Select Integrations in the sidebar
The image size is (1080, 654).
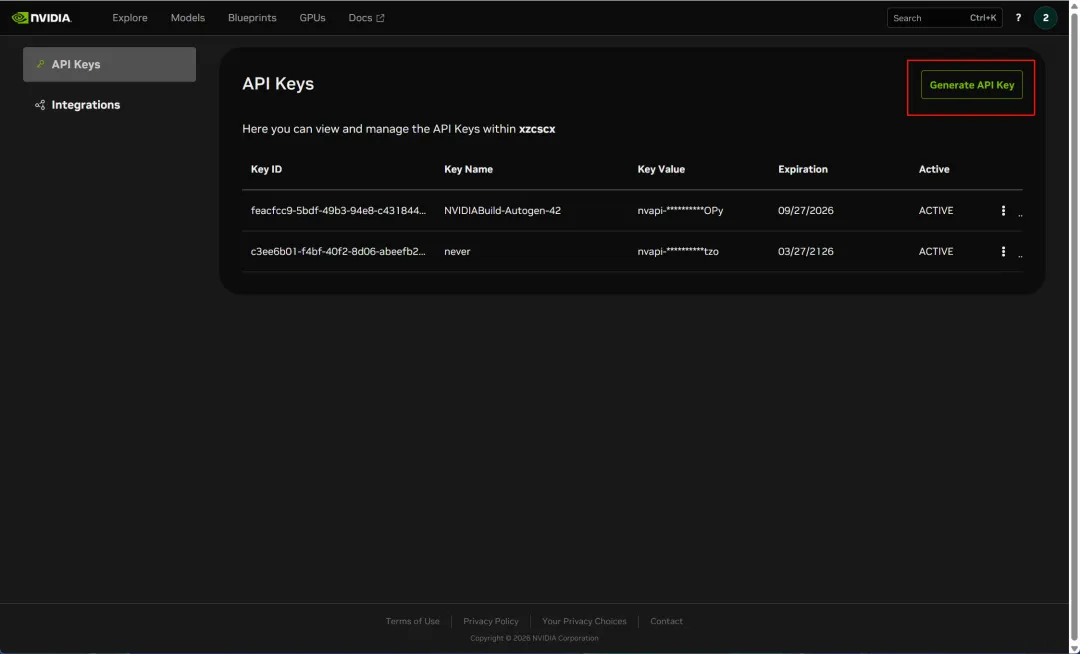pos(85,105)
